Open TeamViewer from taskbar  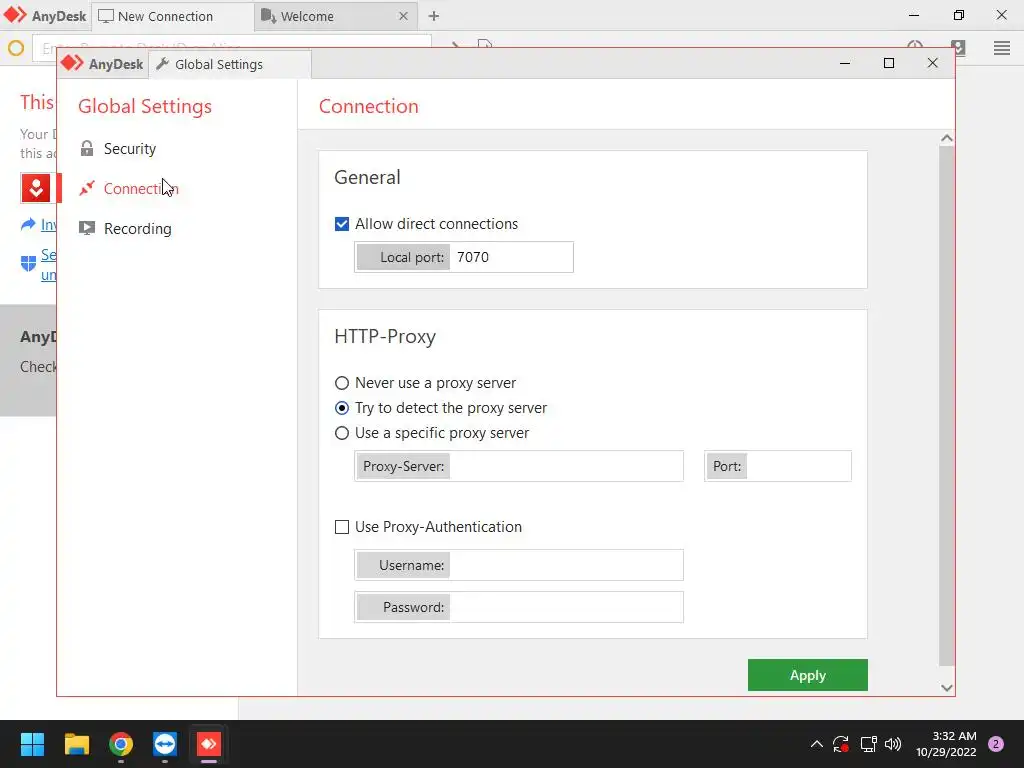165,744
